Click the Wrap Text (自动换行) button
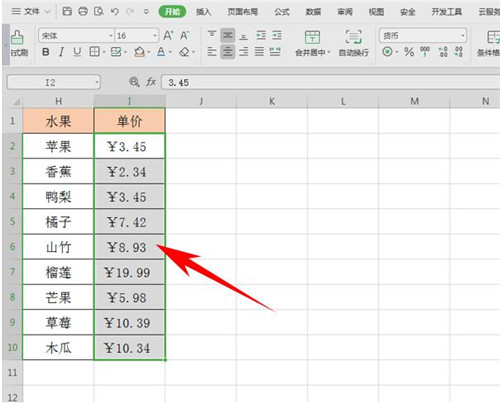 click(353, 43)
